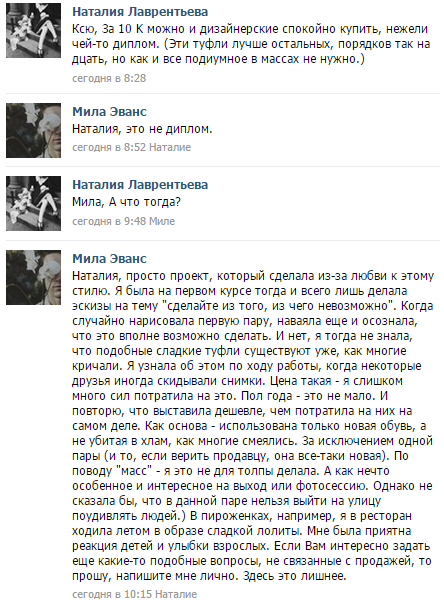
Task: Open Наталия Лаврентьева's avatar on the 8:28 comment
Action: [33, 30]
